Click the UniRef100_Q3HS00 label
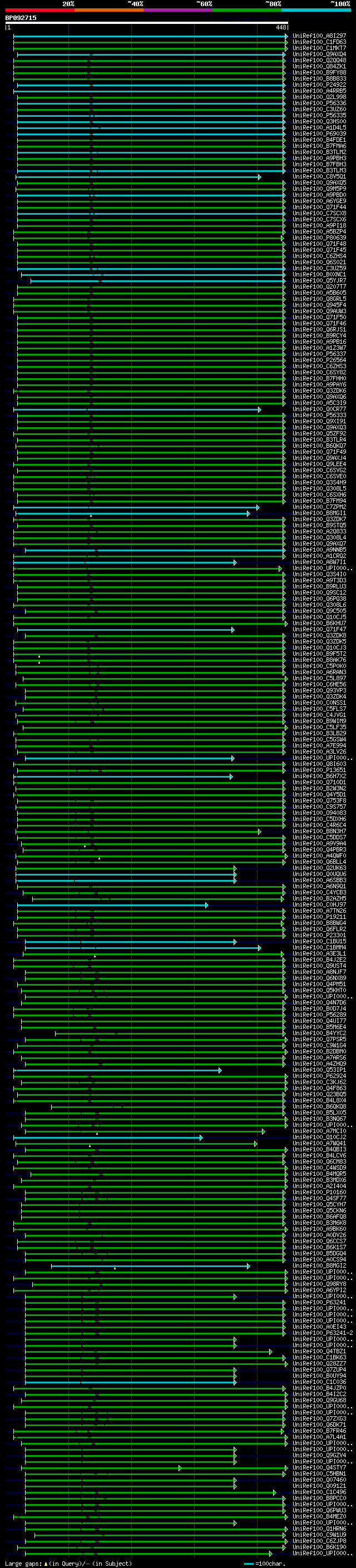Screen dimensions: 356x1568 point(319,121)
